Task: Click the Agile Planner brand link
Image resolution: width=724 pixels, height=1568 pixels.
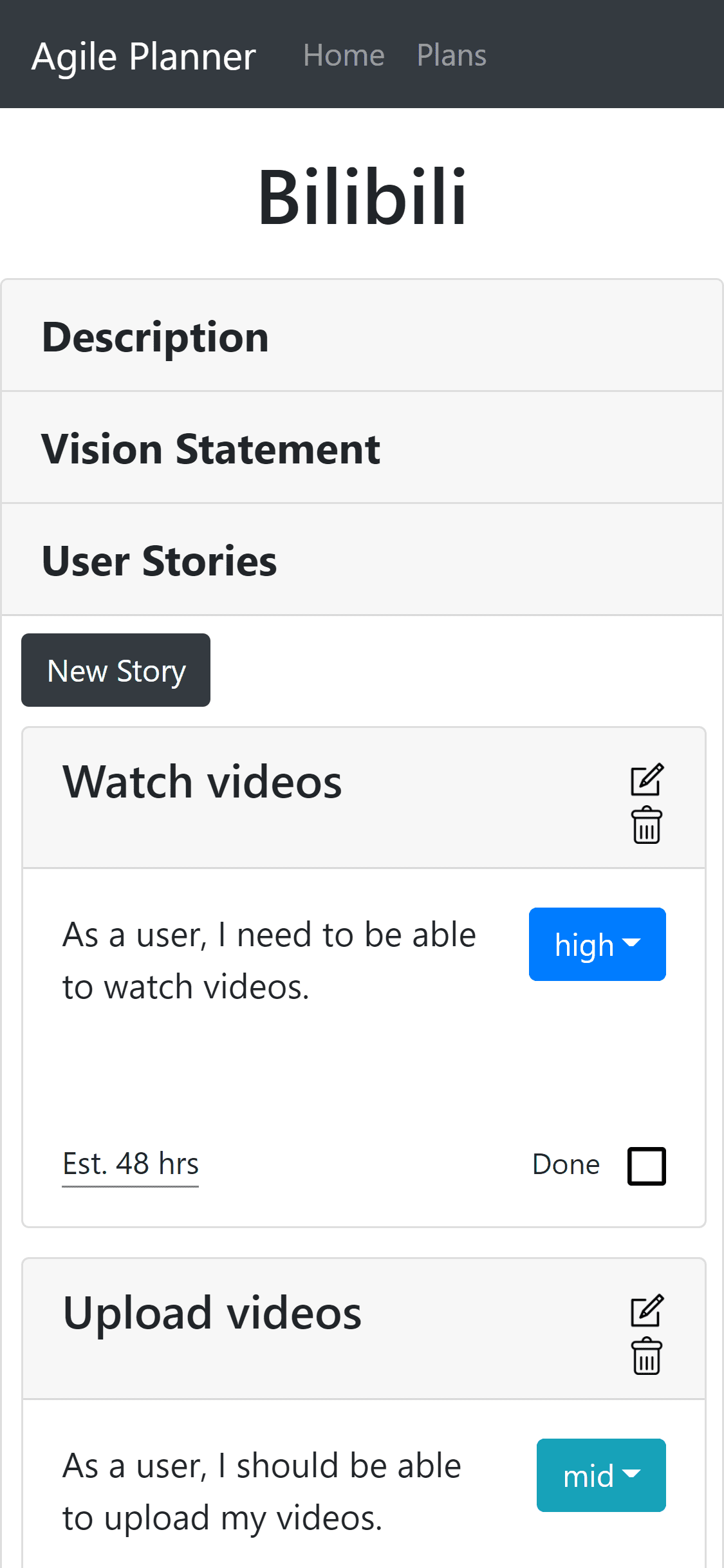Action: tap(144, 57)
